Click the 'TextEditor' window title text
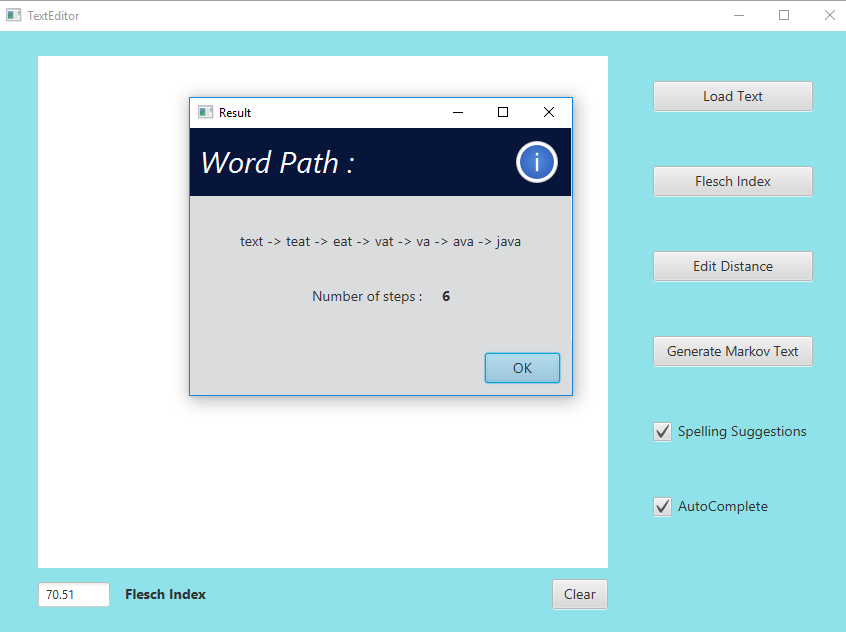 click(53, 16)
